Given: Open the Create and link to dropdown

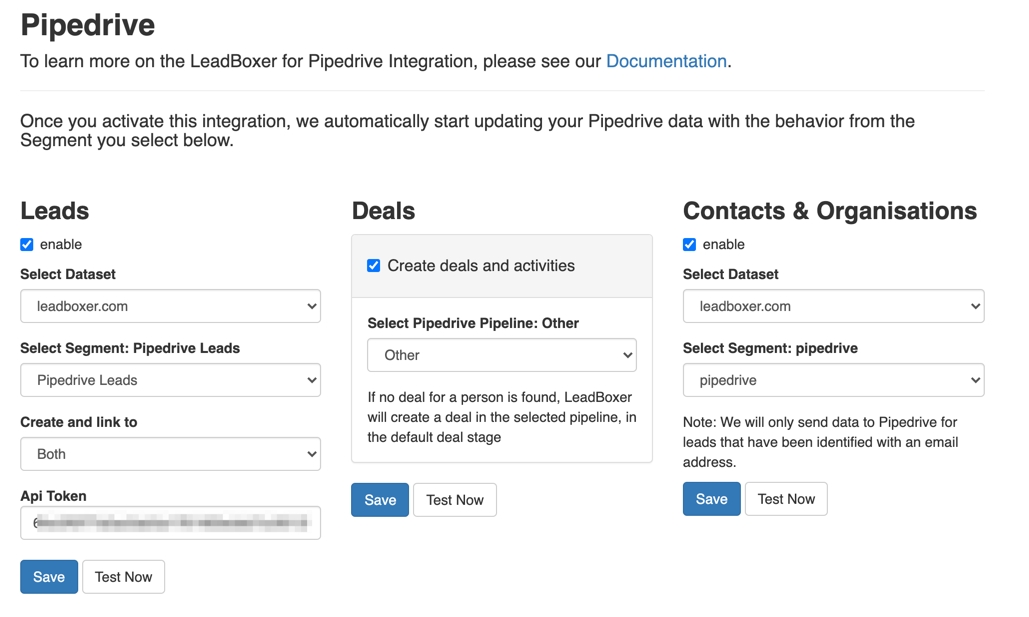Looking at the screenshot, I should [170, 454].
